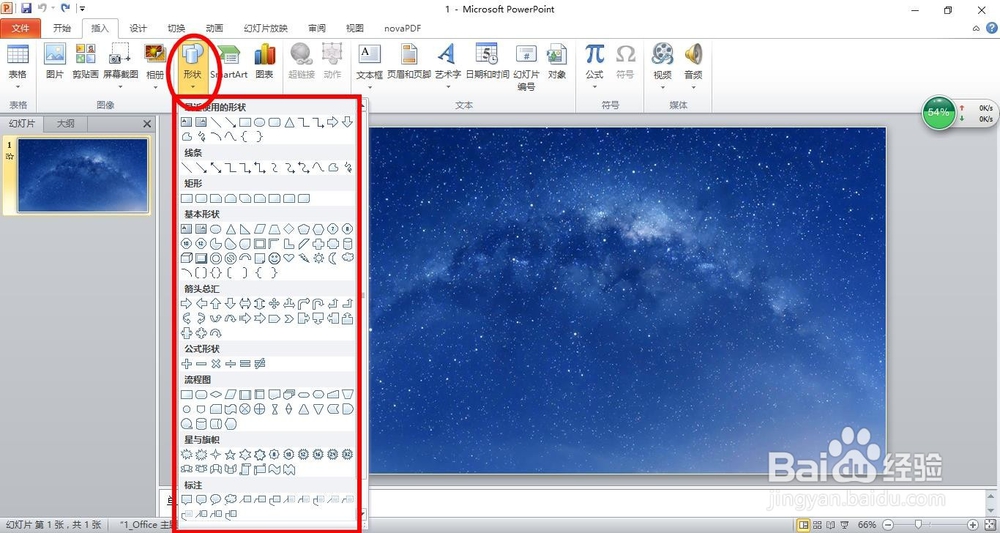Open the 幻灯片放映 Slide Show tab
Screen dimensions: 1000x533
(266, 28)
